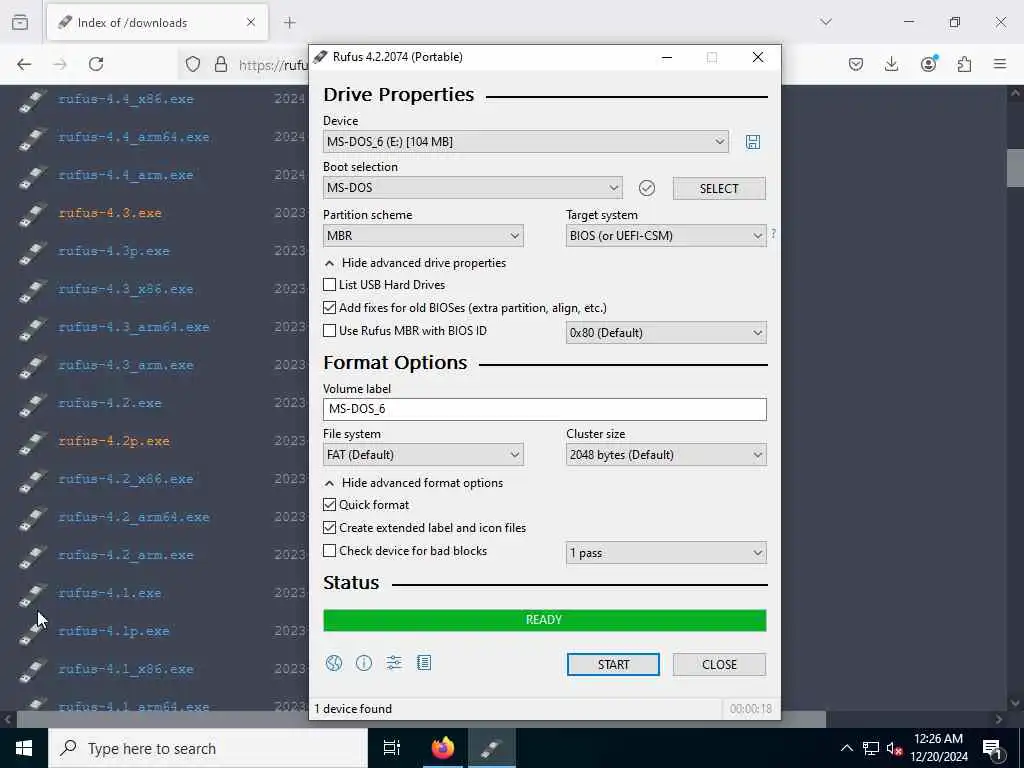Collapse Hide advanced drive properties
The image size is (1024, 768).
click(415, 263)
